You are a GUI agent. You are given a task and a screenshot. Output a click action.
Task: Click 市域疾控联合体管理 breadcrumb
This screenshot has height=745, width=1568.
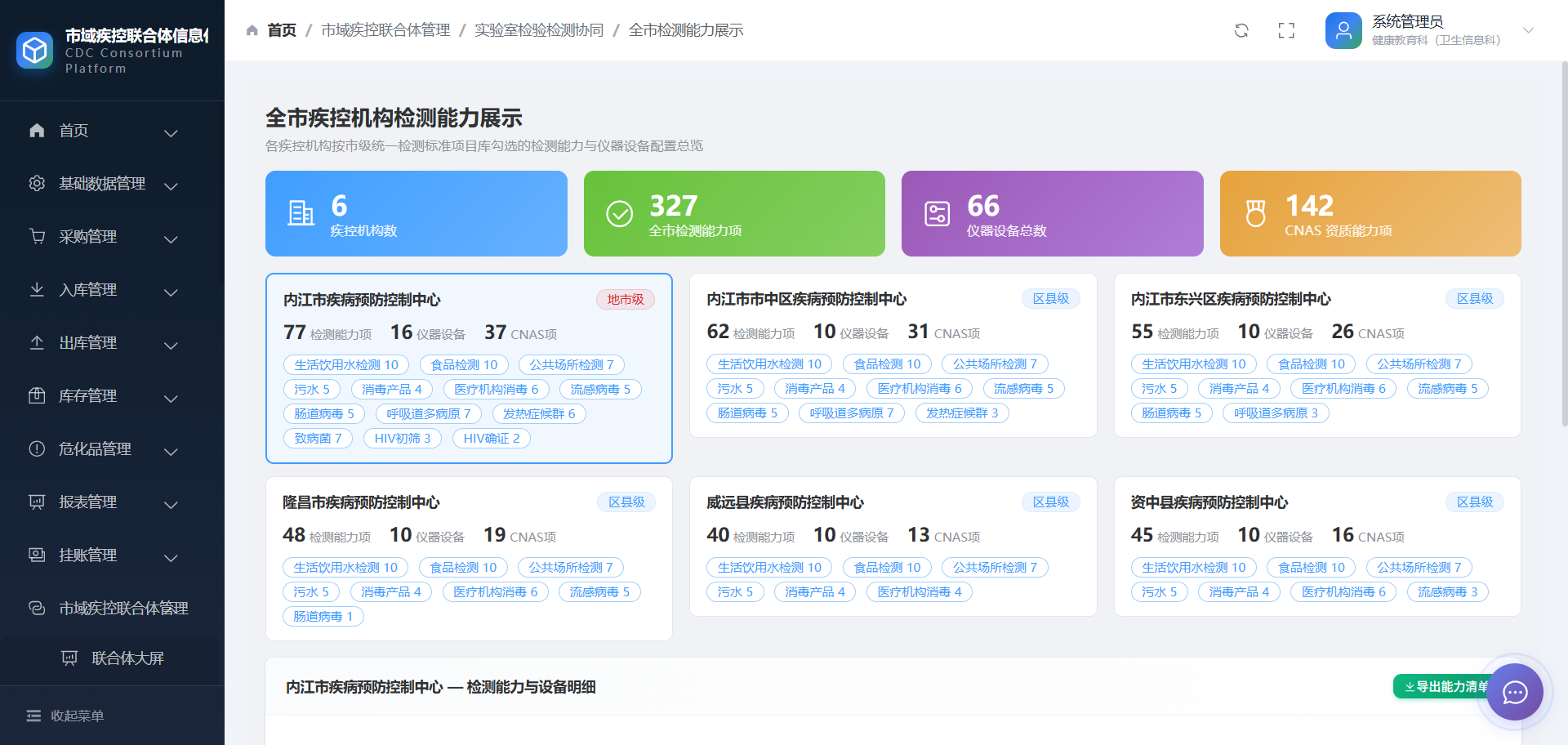385,30
